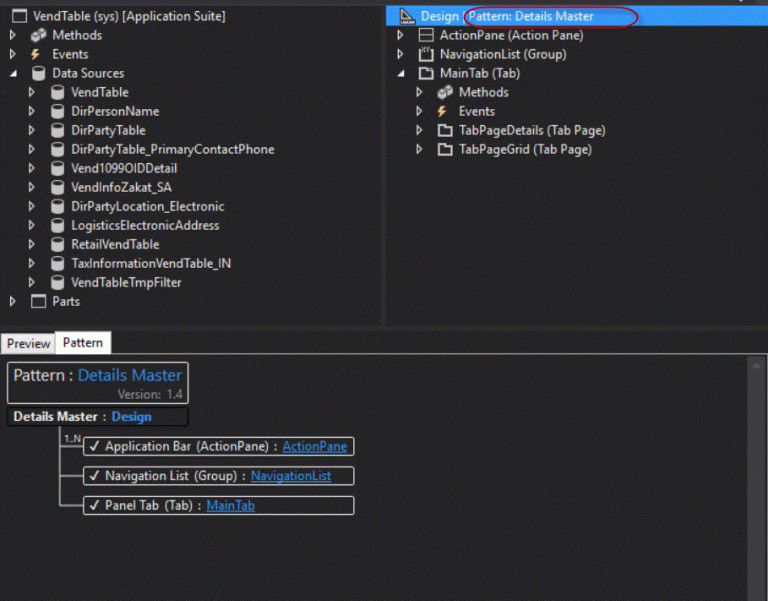Click the Design ruler icon in the design pane
The width and height of the screenshot is (768, 601).
[407, 16]
